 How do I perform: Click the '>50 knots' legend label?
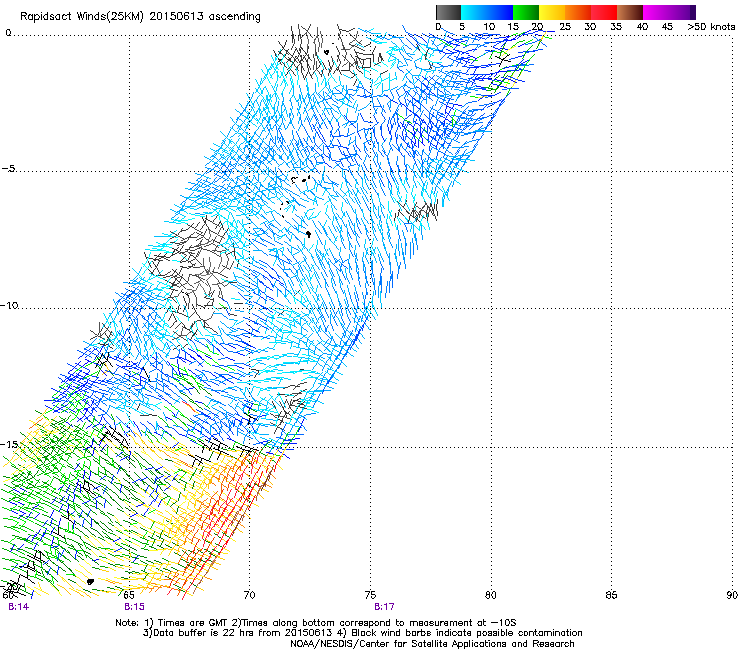point(711,27)
